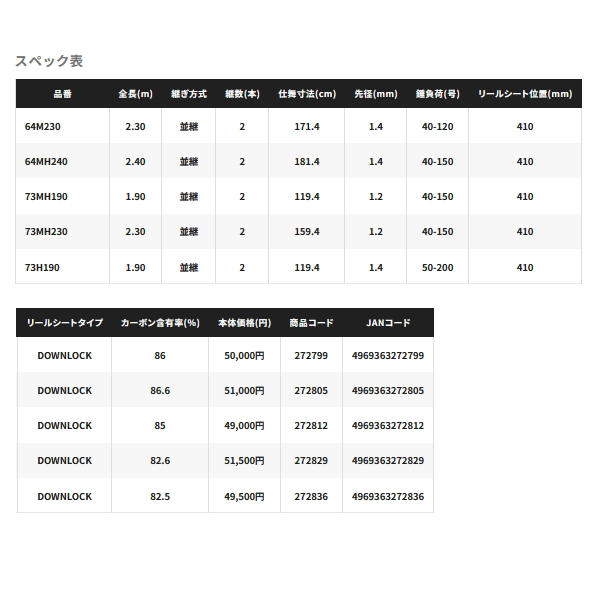Screen dimensions: 600x600
Task: Click length 2.40 for 64MH240
Action: 135,161
